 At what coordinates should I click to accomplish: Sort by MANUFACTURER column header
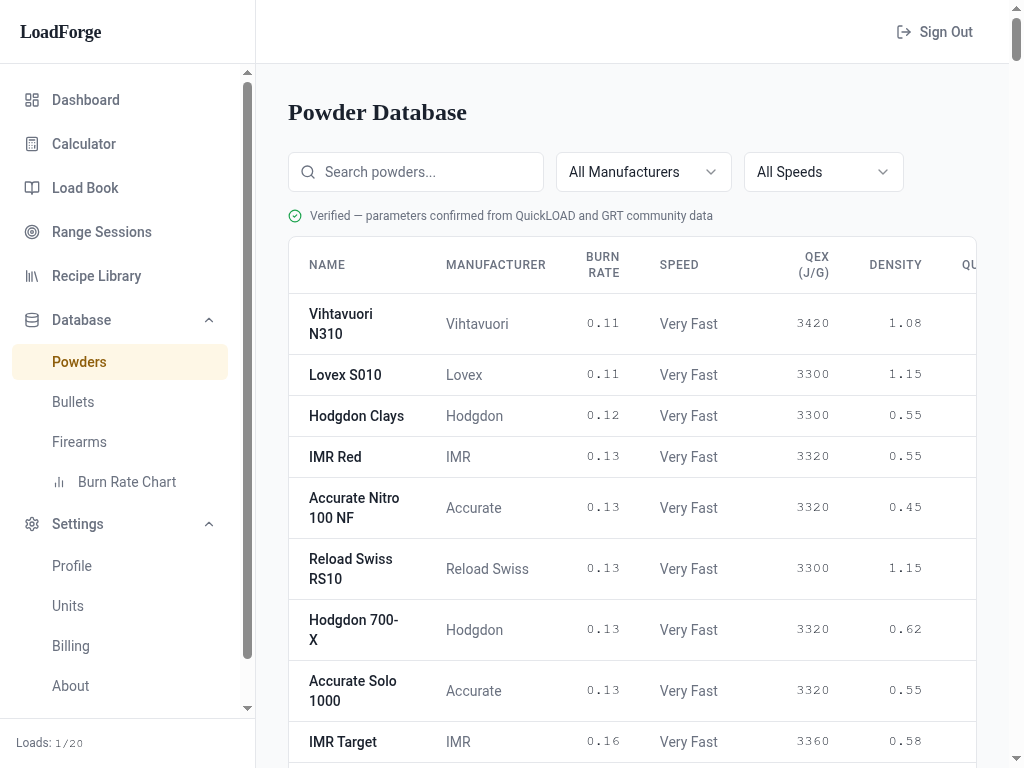[x=496, y=265]
